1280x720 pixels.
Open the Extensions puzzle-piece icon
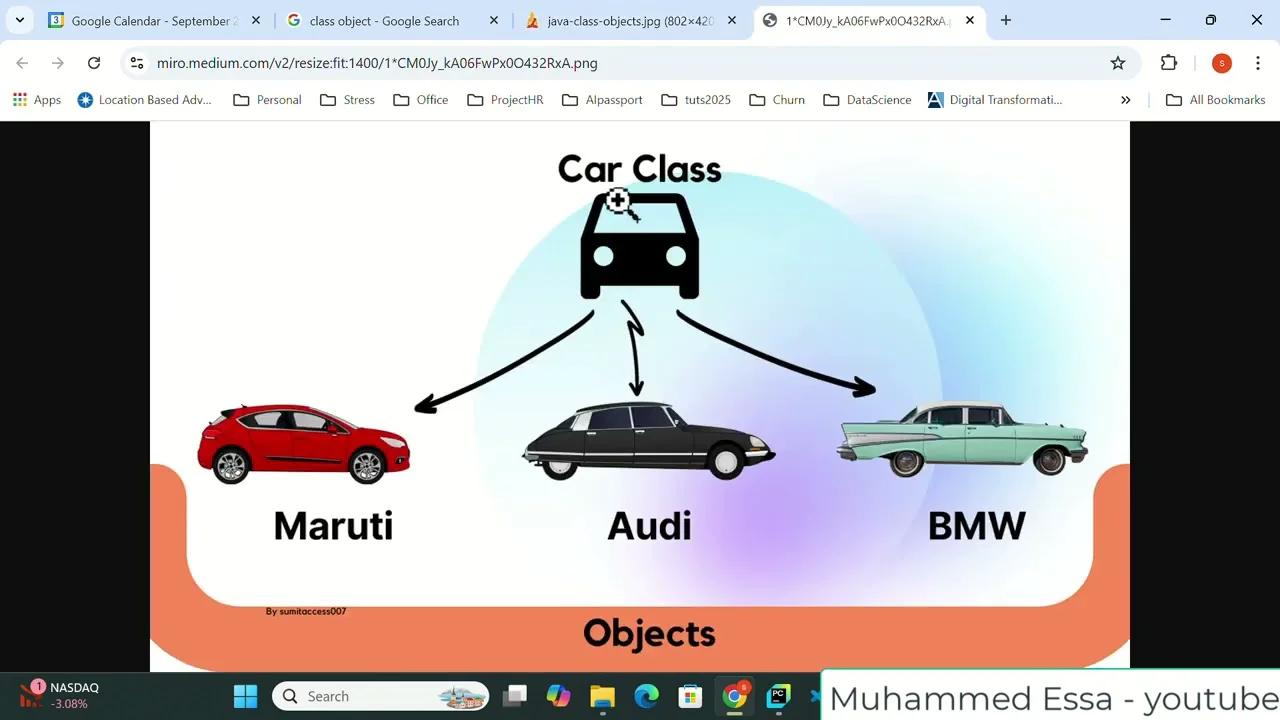(1169, 62)
